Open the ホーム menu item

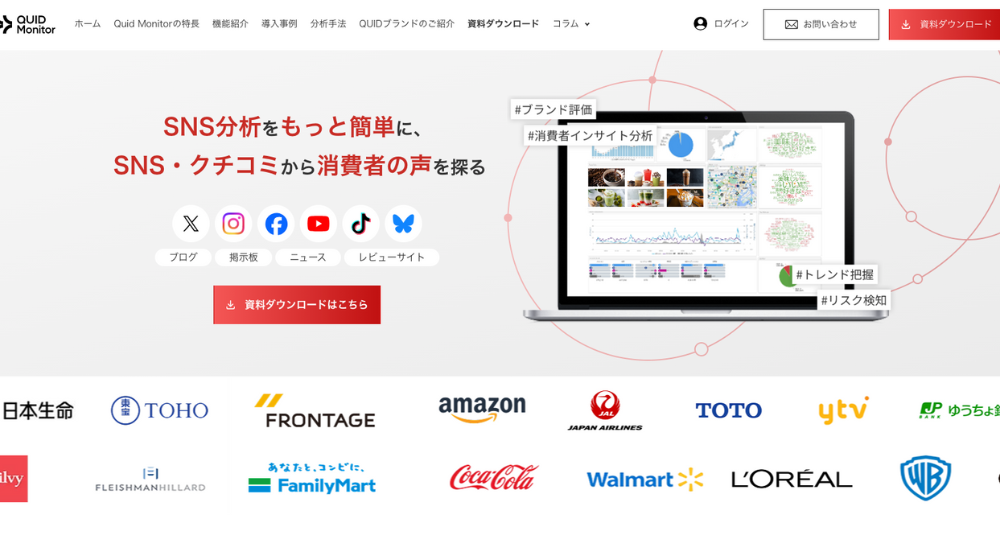87,24
